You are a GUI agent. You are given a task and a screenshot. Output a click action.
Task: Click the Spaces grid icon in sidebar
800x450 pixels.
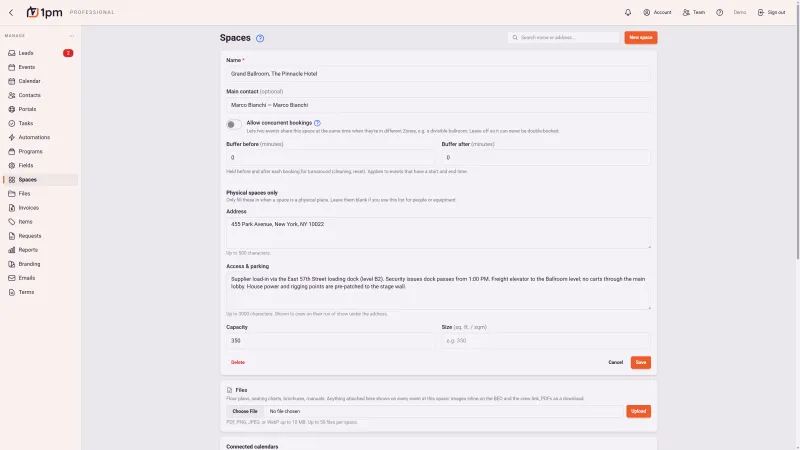tap(12, 180)
